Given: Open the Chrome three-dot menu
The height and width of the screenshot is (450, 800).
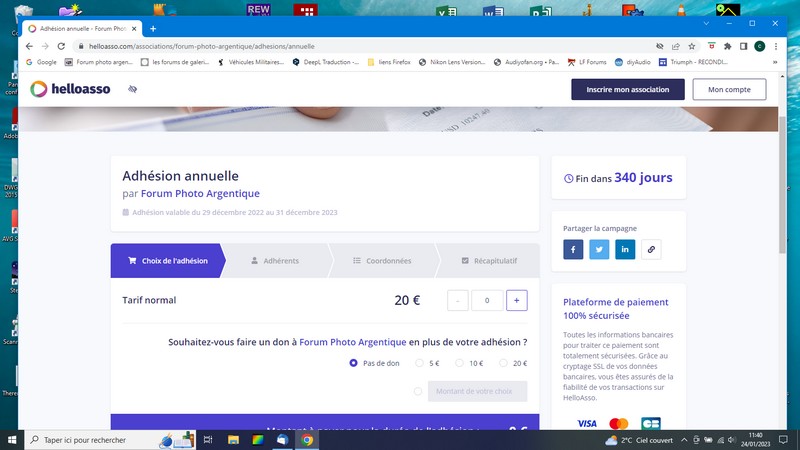Looking at the screenshot, I should point(776,46).
